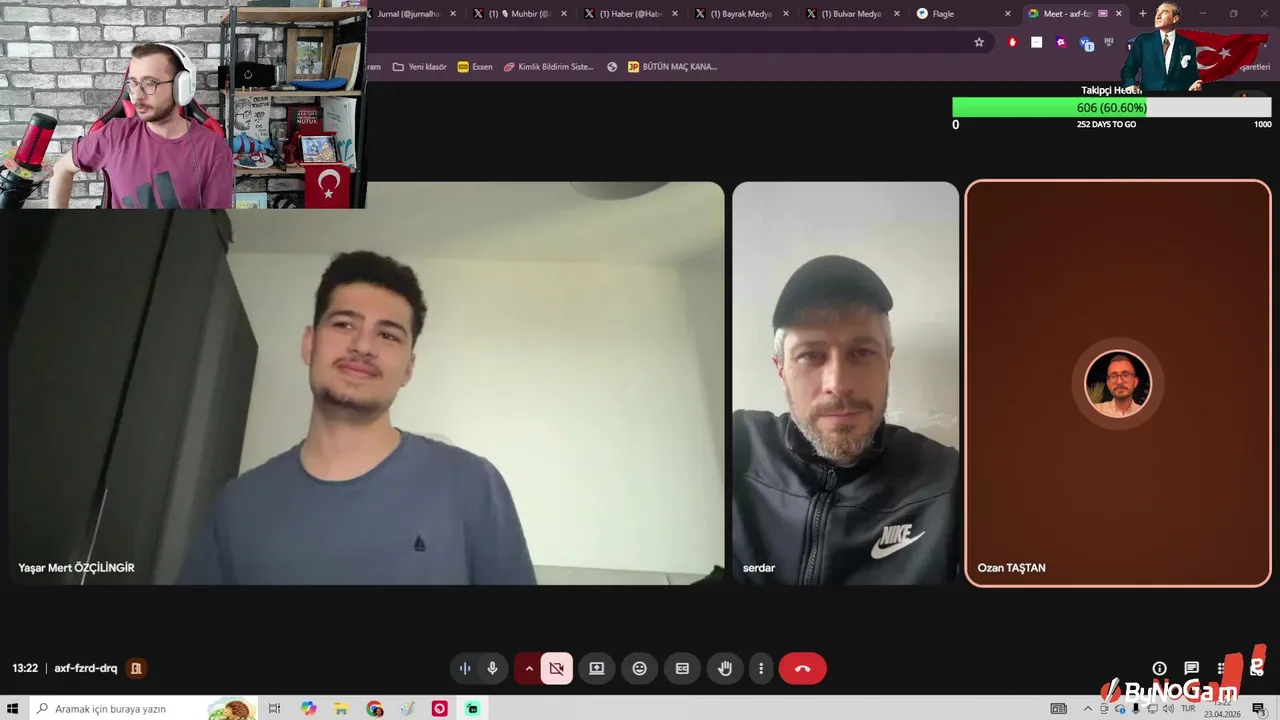Open the Exxen bookmark
Screen dimensions: 1280x720
(x=475, y=67)
